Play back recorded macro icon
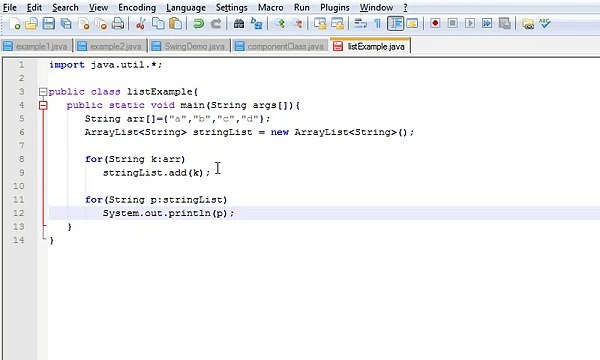 pyautogui.click(x=470, y=24)
